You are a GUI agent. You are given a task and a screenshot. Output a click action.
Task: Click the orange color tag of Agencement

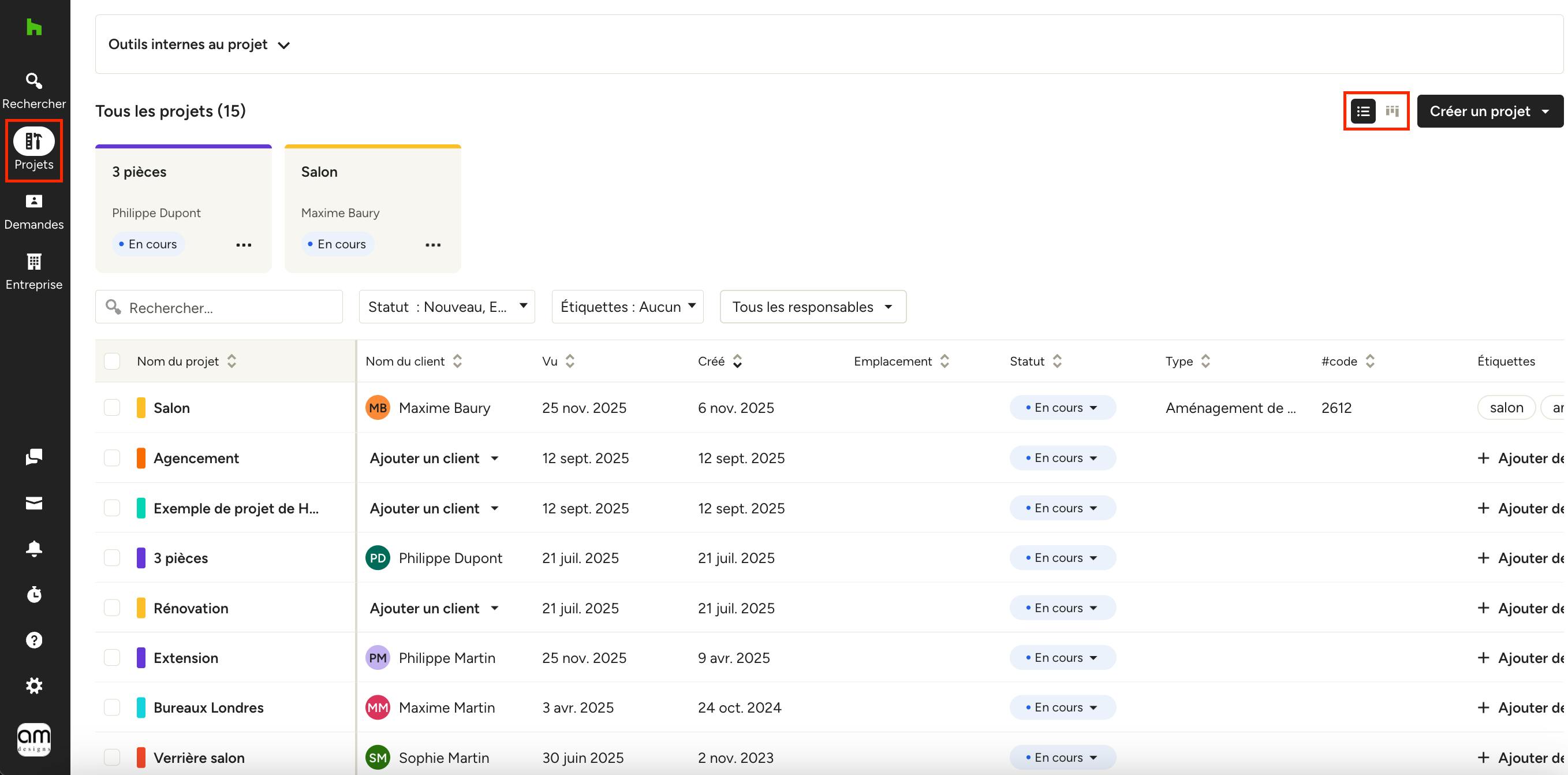point(141,458)
